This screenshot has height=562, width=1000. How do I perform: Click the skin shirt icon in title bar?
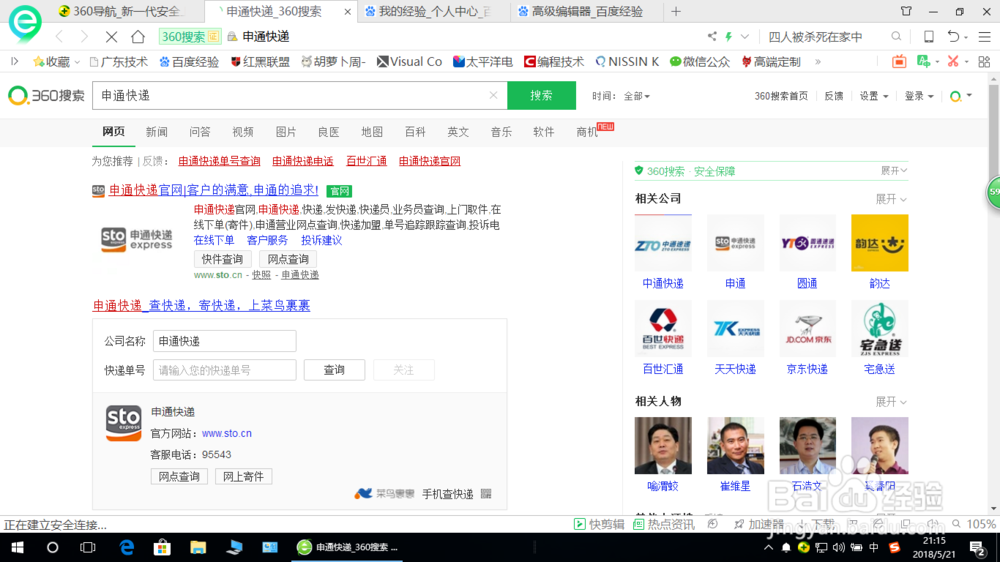906,11
